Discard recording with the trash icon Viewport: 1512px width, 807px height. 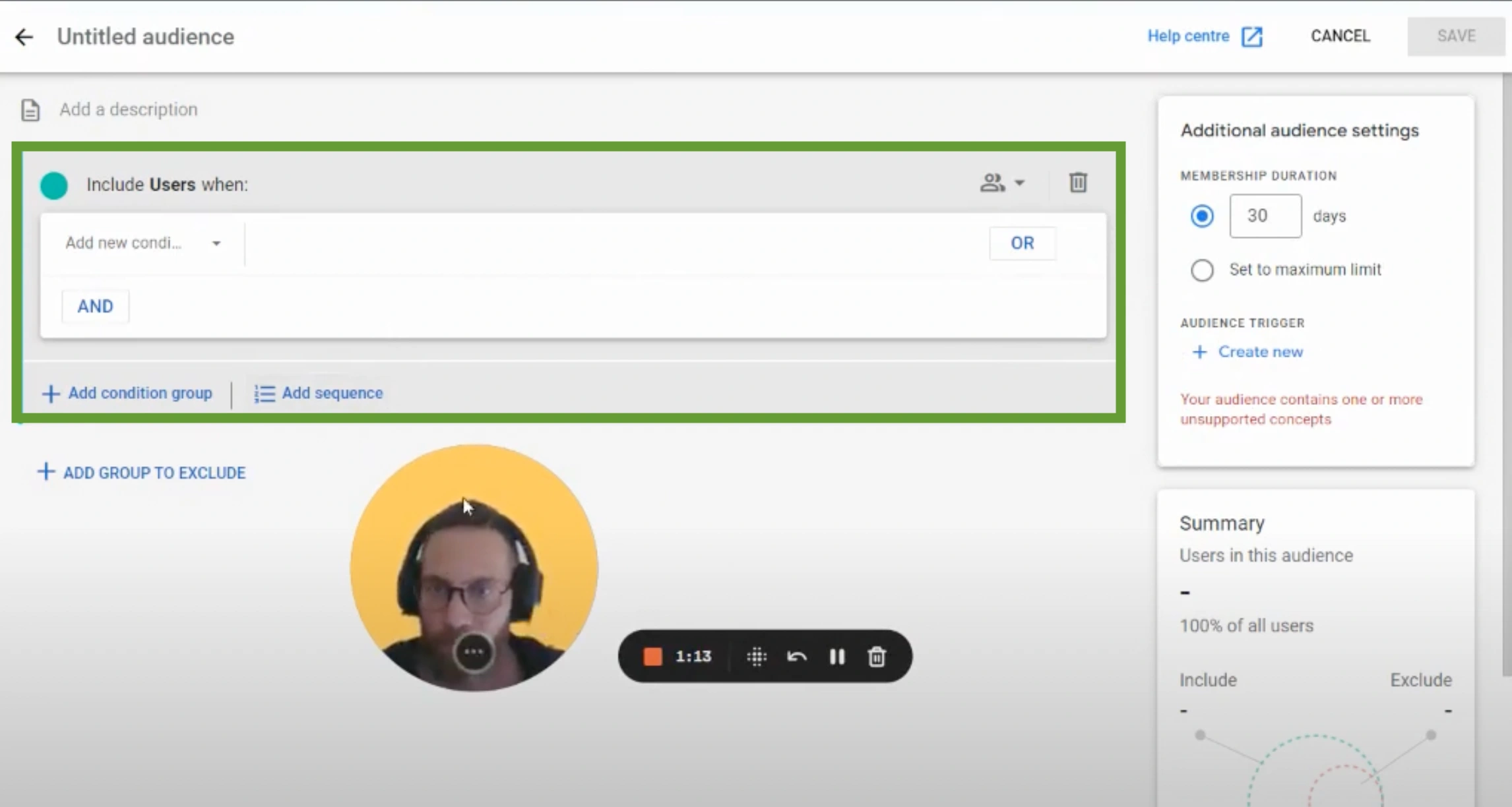(x=877, y=657)
